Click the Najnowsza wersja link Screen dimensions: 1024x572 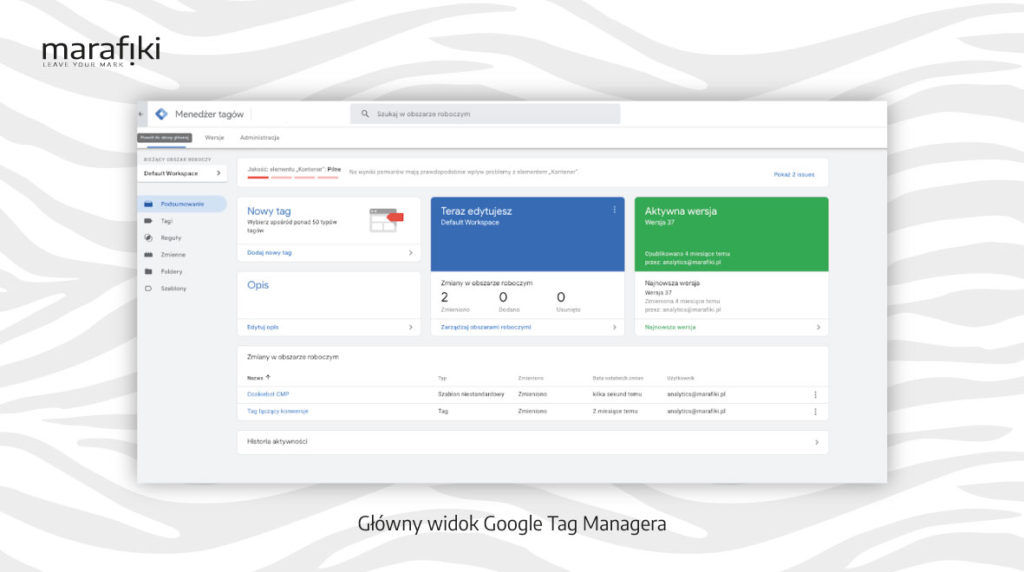point(670,327)
